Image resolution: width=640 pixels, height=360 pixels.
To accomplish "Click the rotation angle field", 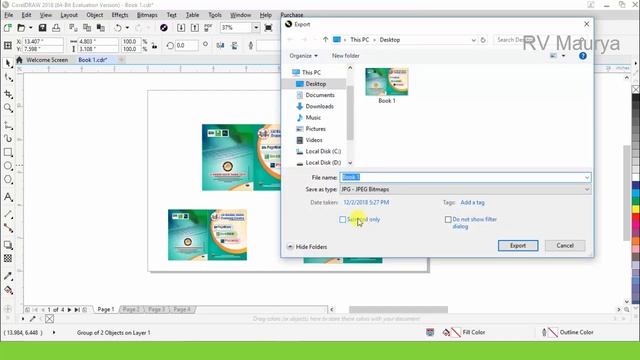I will (187, 45).
